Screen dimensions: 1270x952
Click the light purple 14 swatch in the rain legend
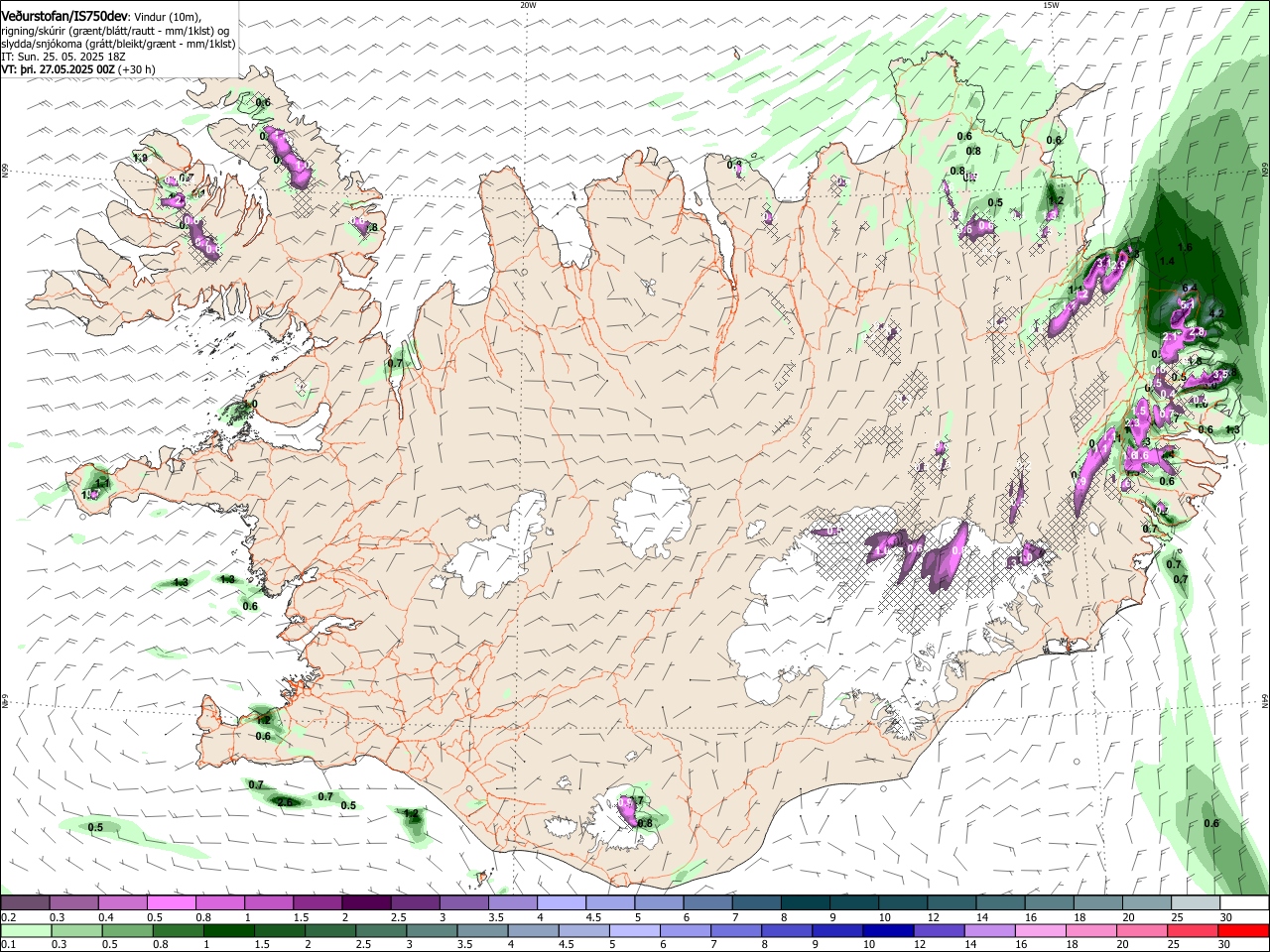click(990, 930)
